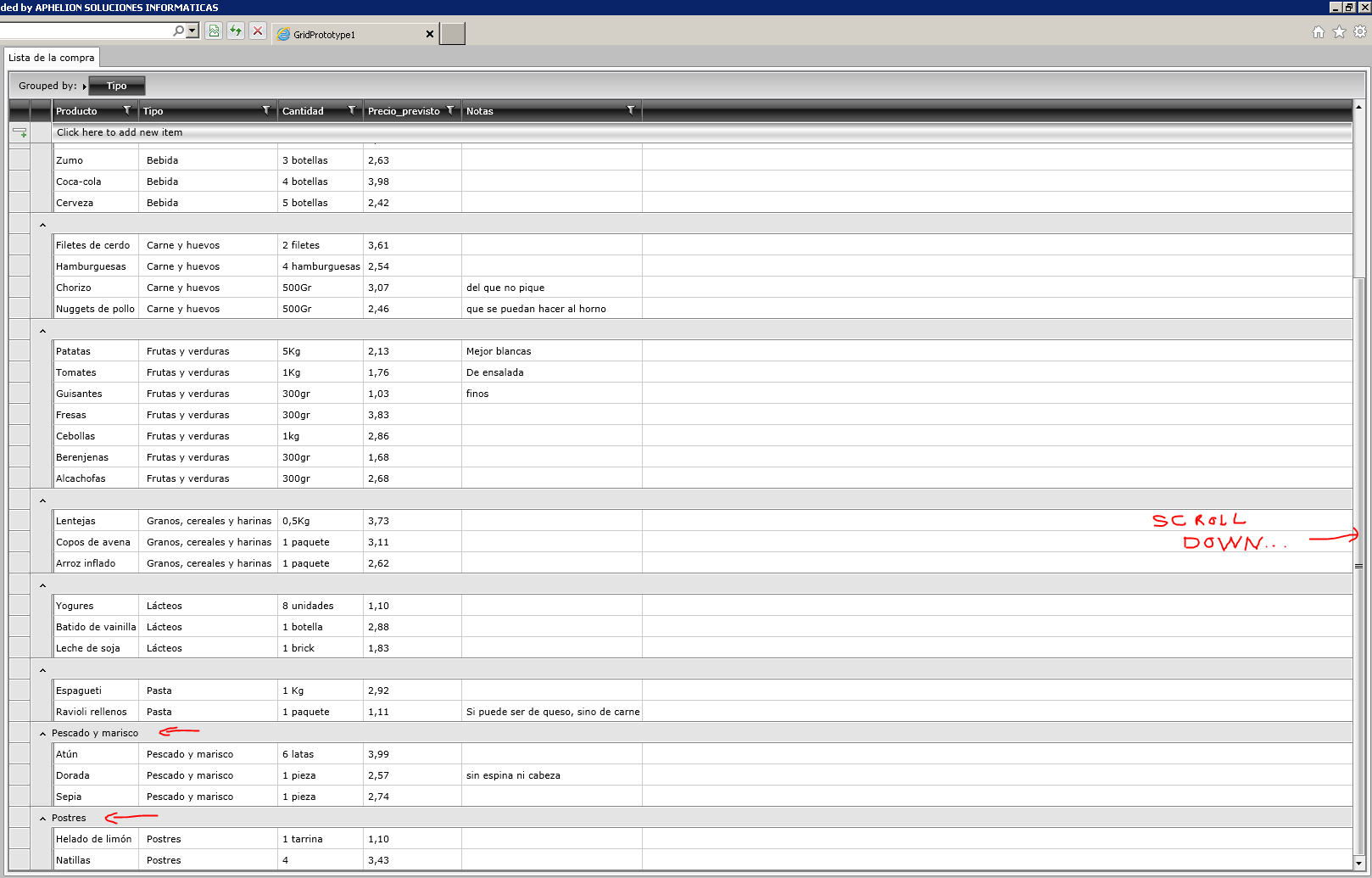Viewport: 1372px width, 878px height.
Task: Collapse the group above the Patatas row
Action: tap(42, 331)
